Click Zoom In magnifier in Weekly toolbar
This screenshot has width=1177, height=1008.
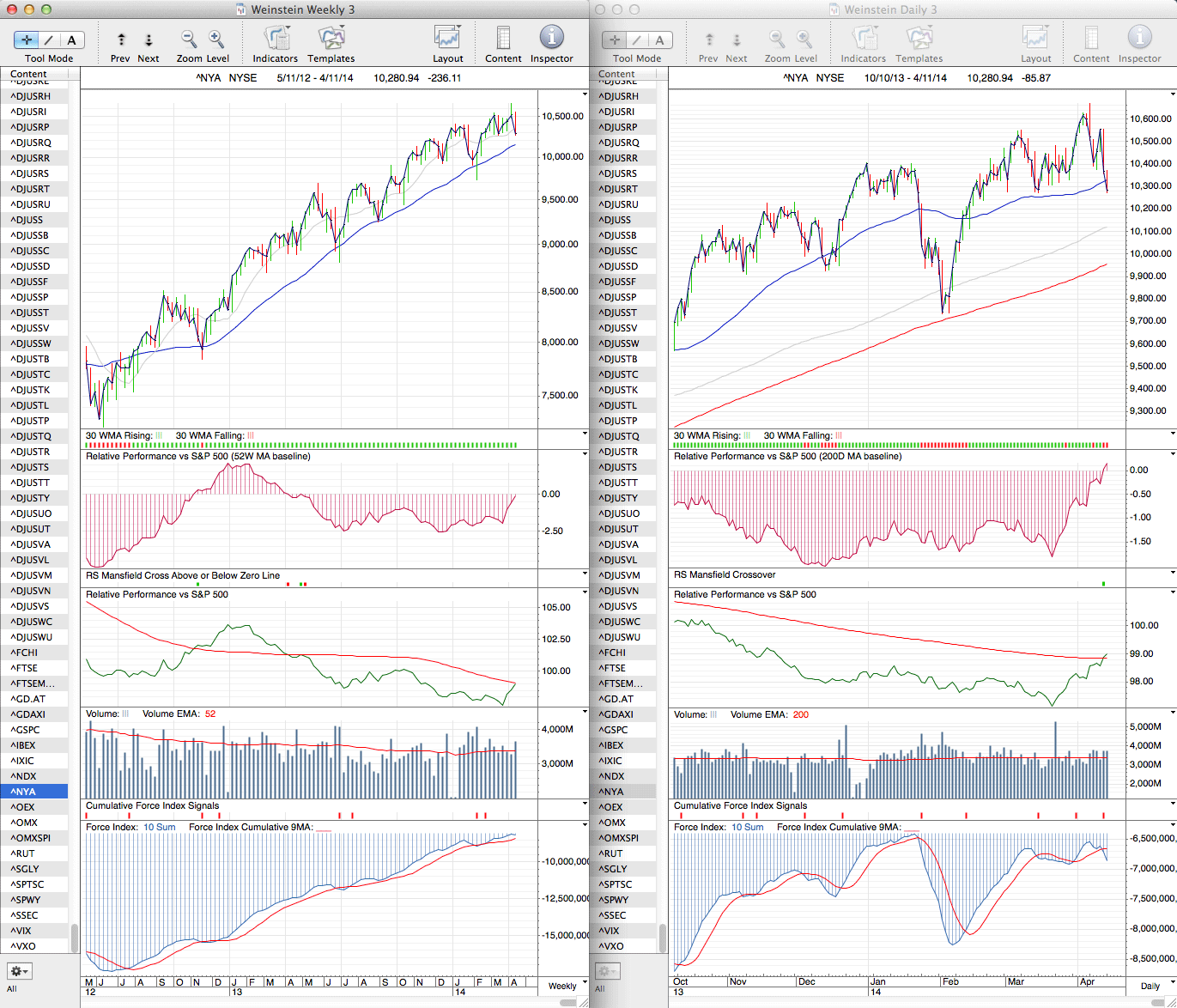[x=216, y=39]
